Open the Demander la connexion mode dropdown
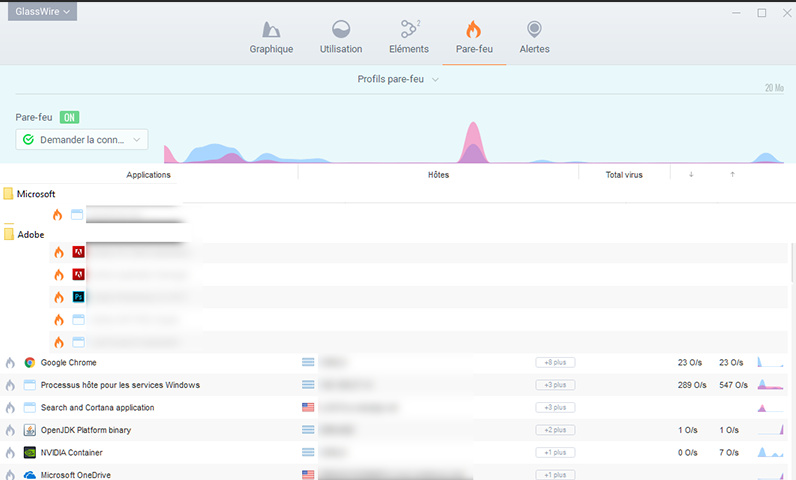796x480 pixels. [82, 140]
